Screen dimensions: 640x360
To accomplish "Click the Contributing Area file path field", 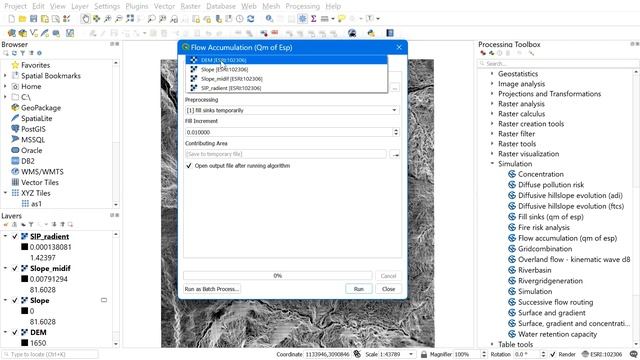I will point(286,154).
